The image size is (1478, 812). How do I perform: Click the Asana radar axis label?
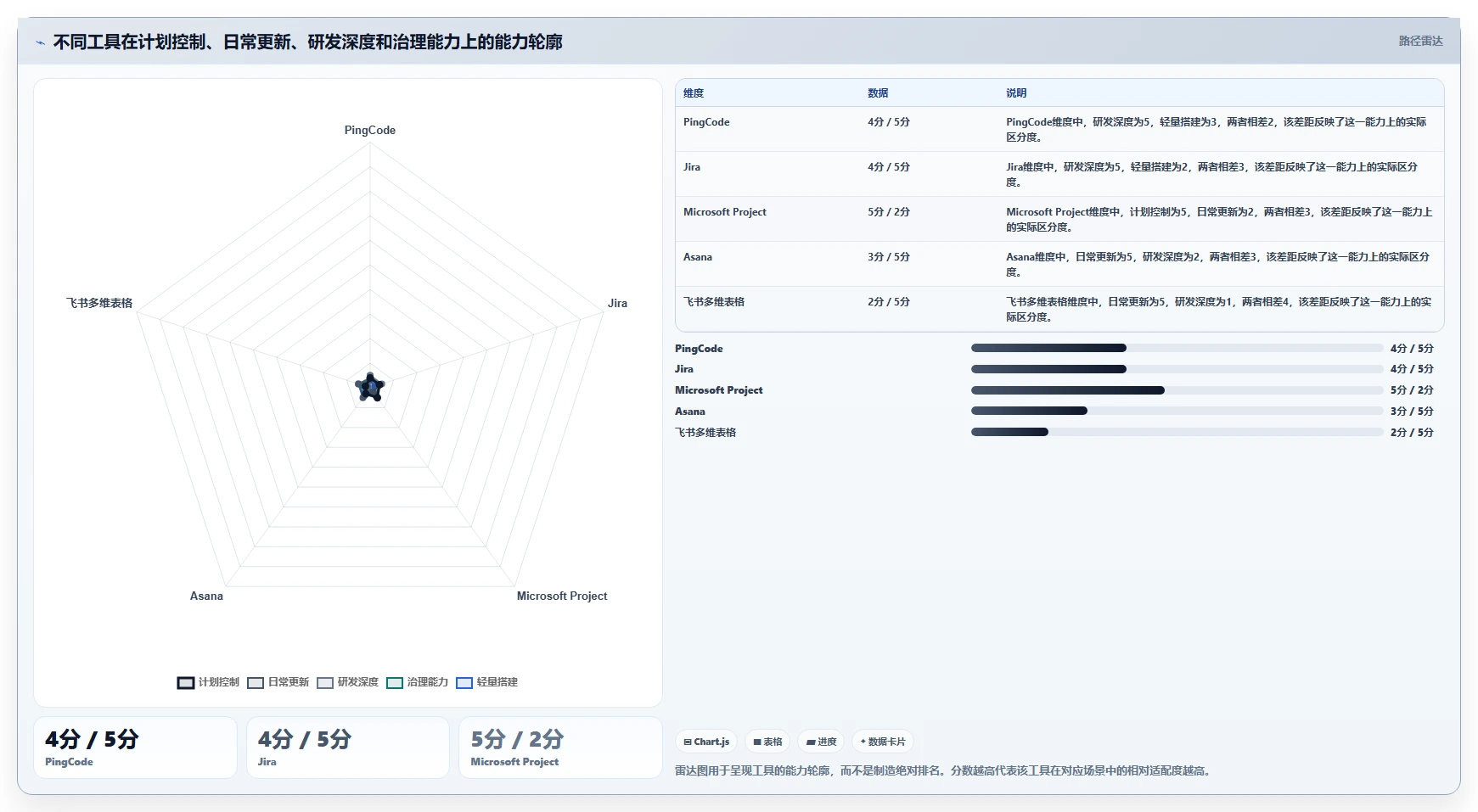(x=206, y=596)
